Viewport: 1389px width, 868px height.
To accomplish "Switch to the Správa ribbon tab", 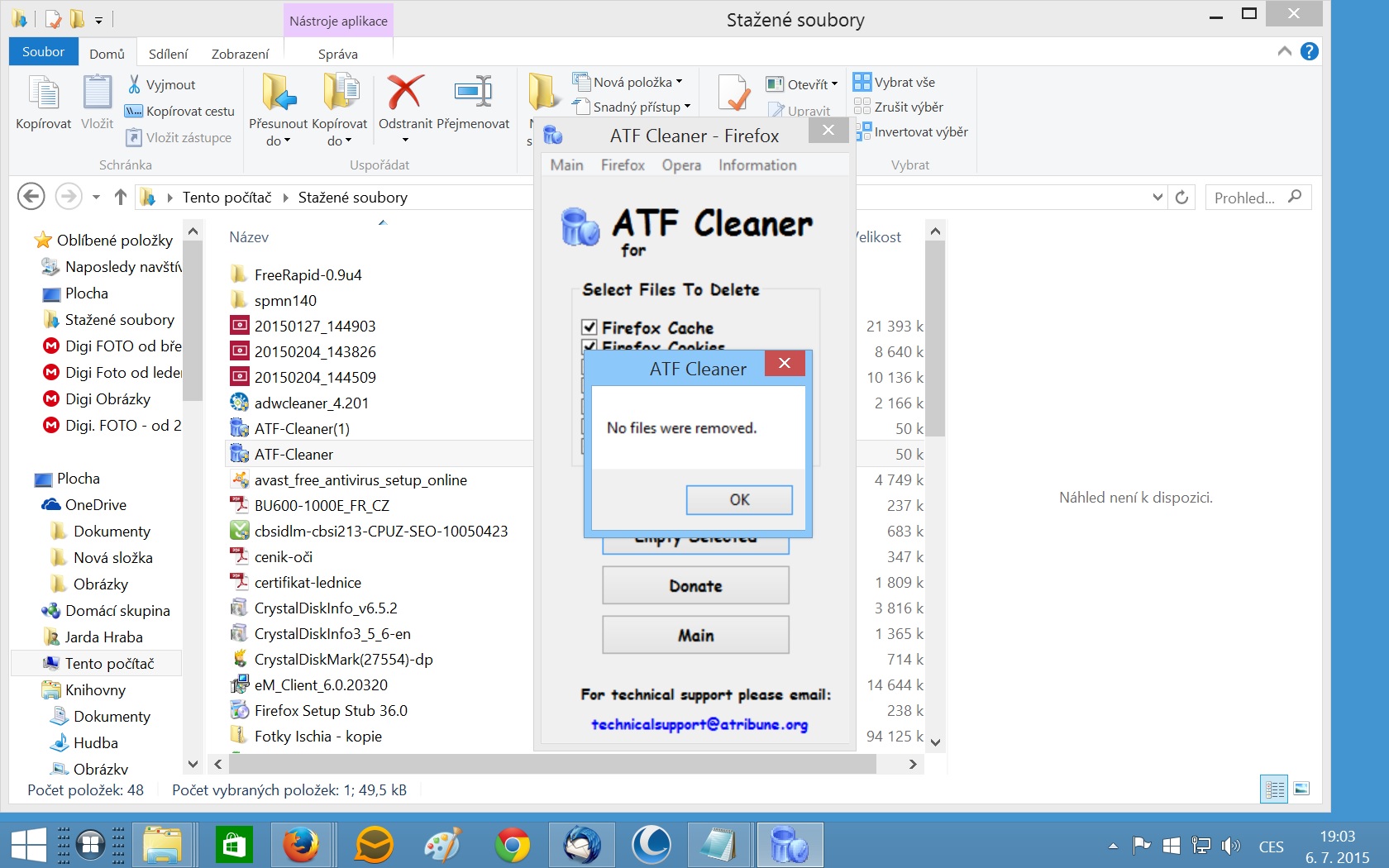I will point(338,54).
